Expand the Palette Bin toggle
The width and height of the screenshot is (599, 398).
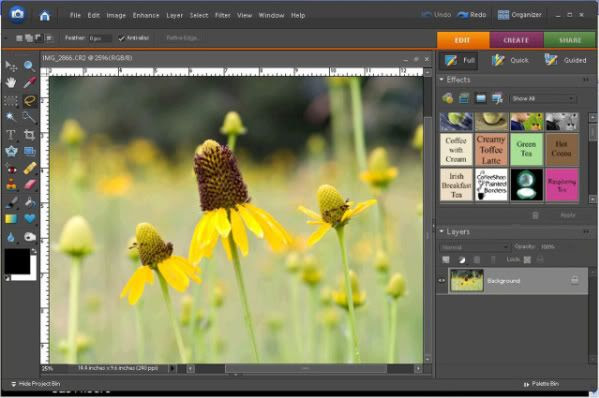pyautogui.click(x=542, y=384)
